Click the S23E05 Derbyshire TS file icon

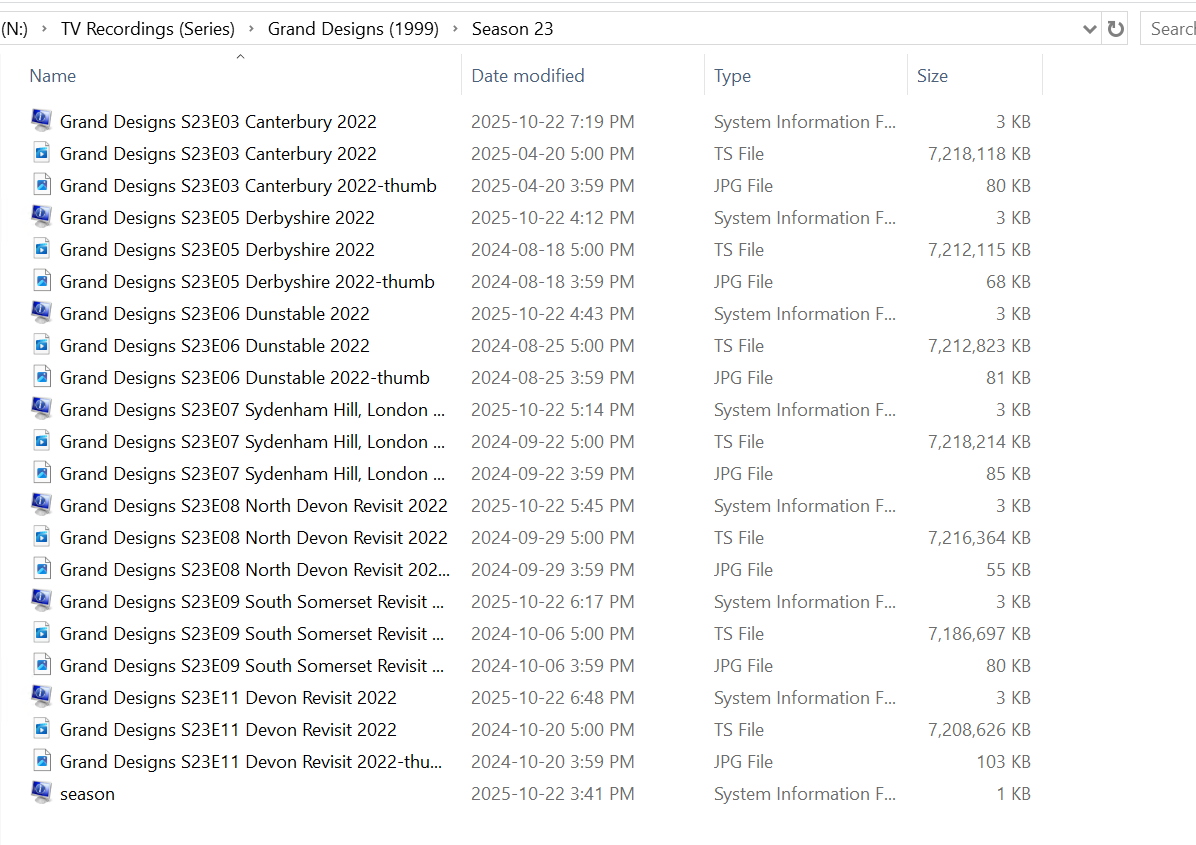(41, 250)
